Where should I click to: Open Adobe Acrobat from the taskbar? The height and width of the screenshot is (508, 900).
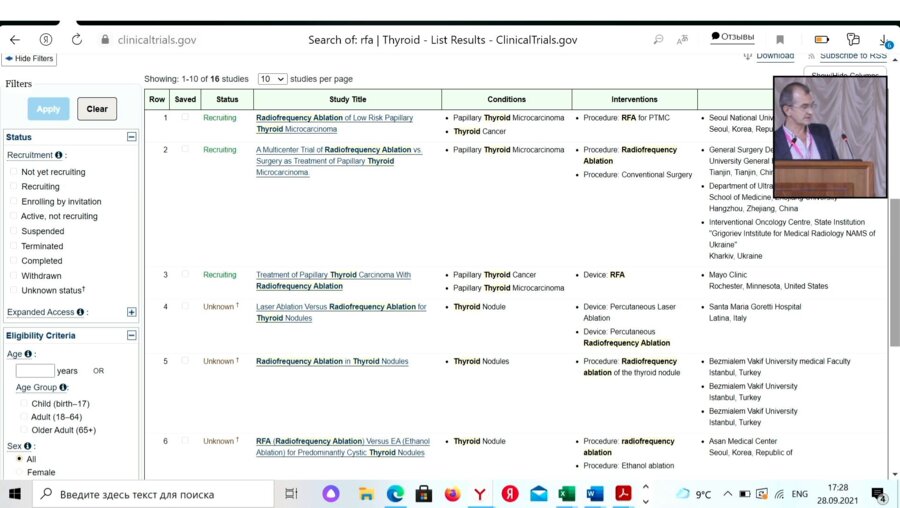(x=623, y=494)
